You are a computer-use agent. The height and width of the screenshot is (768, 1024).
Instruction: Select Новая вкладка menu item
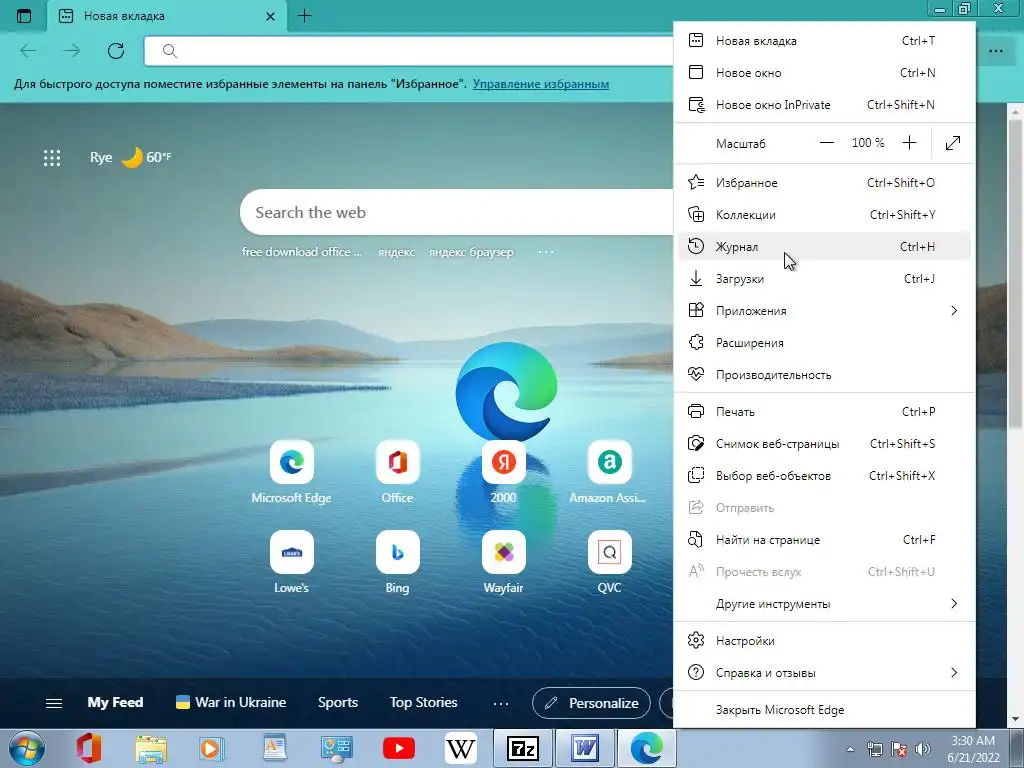click(824, 40)
